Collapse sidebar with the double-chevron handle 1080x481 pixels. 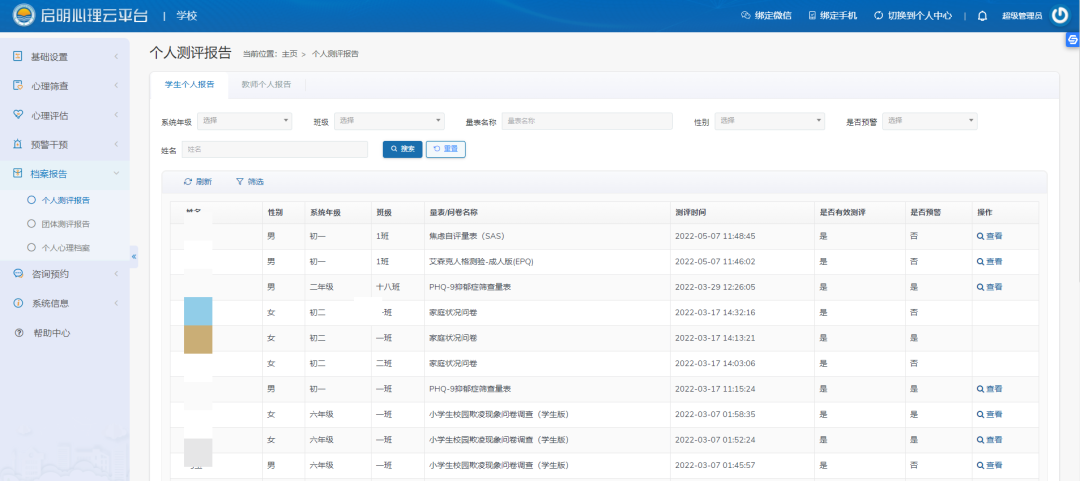click(134, 256)
